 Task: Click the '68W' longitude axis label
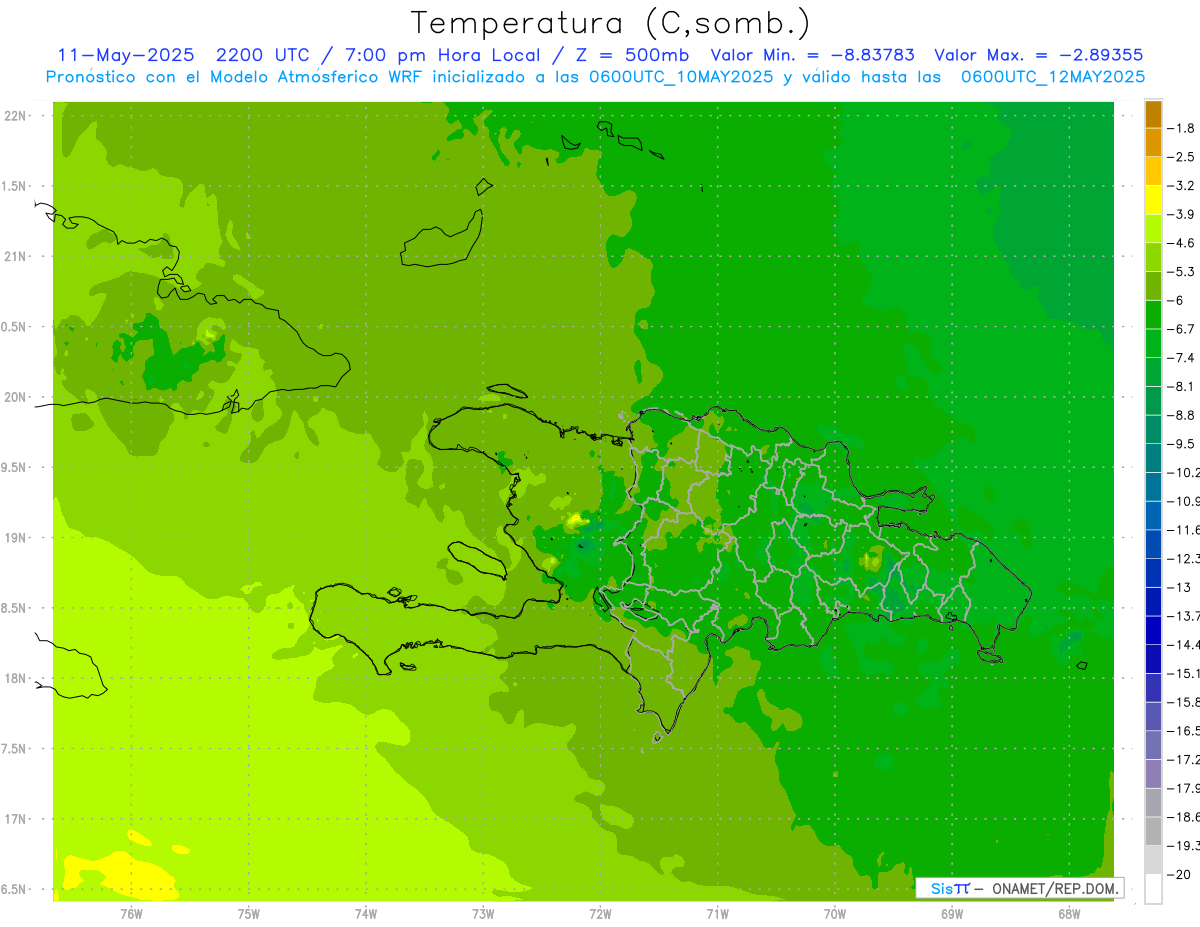[x=1069, y=913]
